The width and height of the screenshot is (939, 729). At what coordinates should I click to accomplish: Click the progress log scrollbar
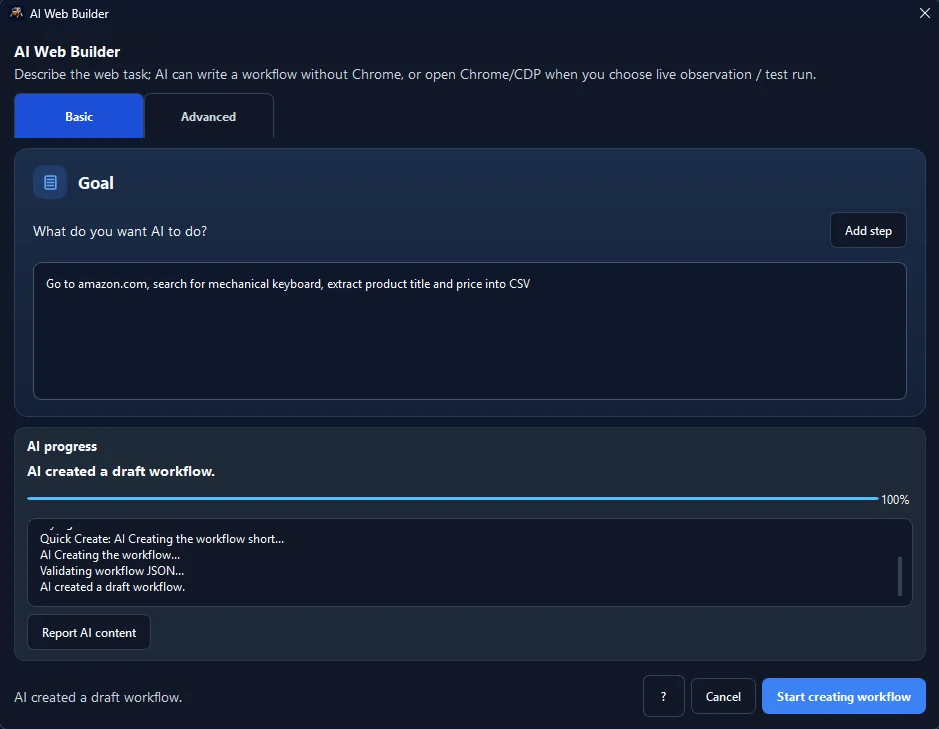click(x=899, y=576)
